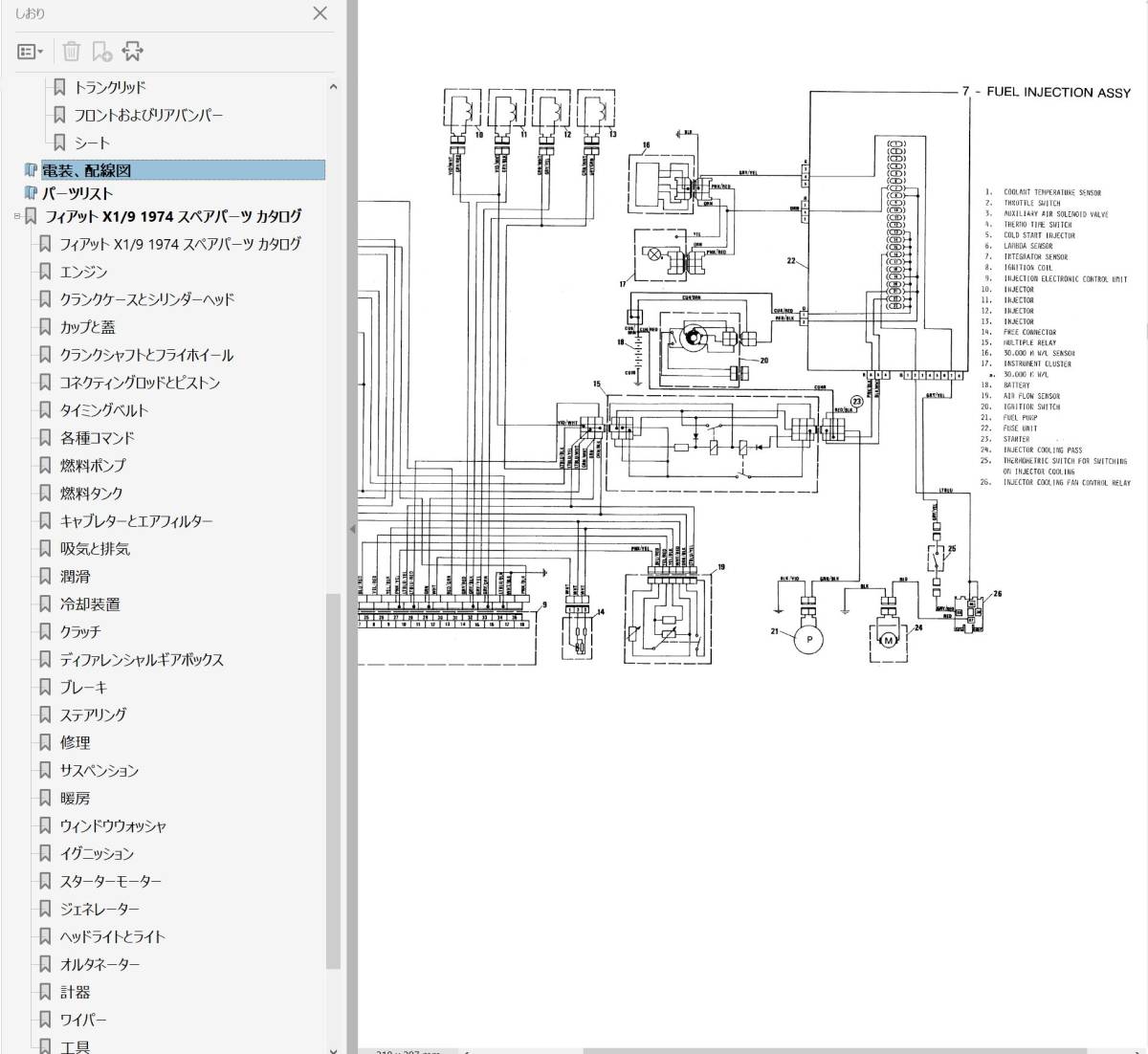Image resolution: width=1148 pixels, height=1054 pixels.
Task: Open the ブレーキ bookmark entry
Action: [84, 688]
